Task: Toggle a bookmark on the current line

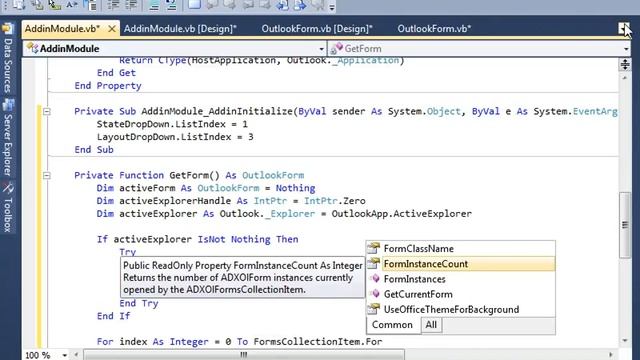Action: coord(194,5)
